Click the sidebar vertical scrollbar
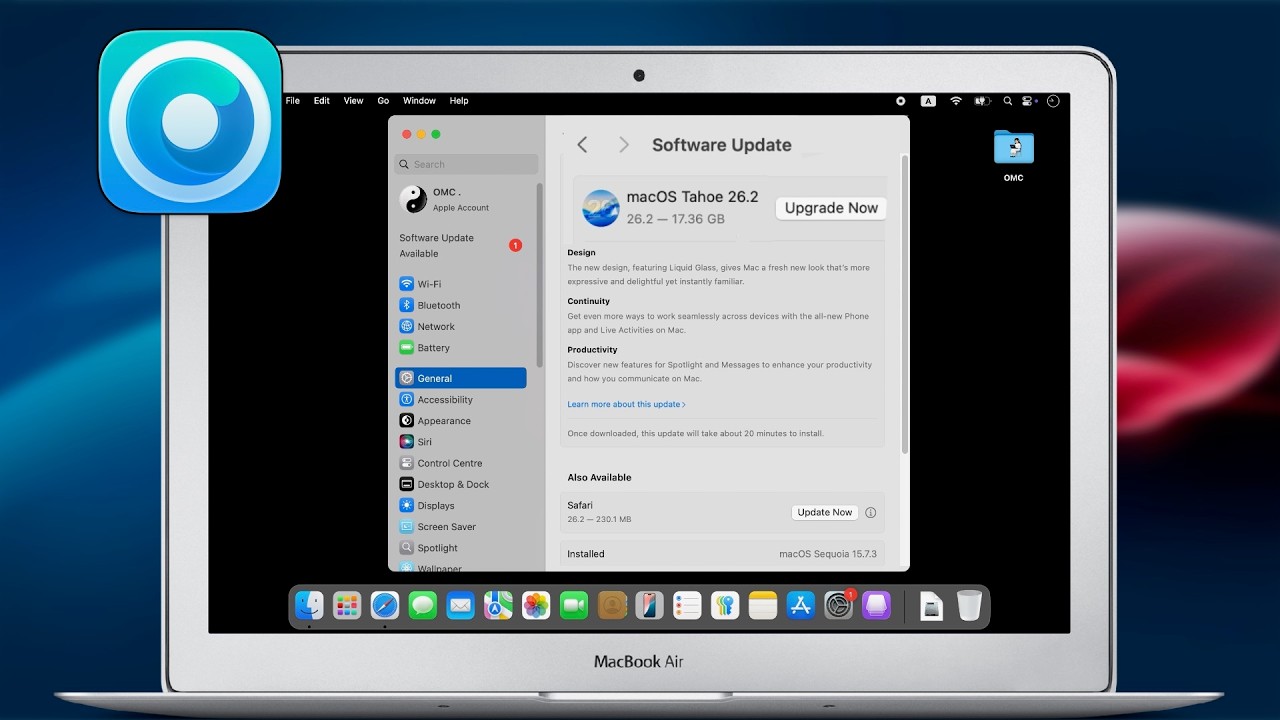Screen dimensions: 1280x720 (540, 274)
